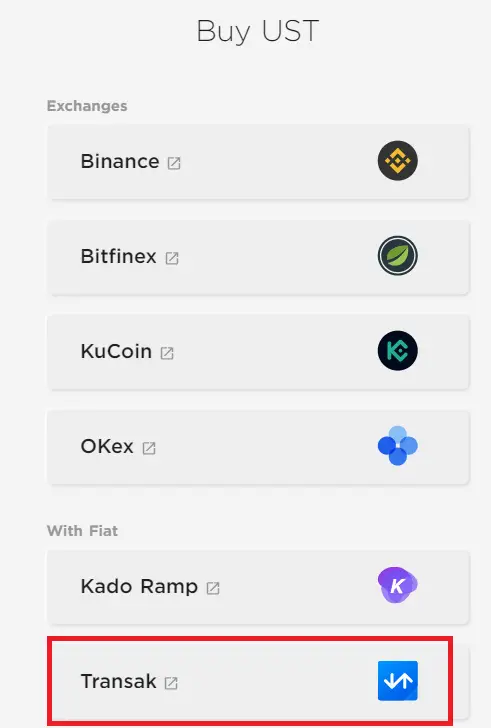This screenshot has width=491, height=728.
Task: Click the Binance logo icon
Action: [x=398, y=161]
